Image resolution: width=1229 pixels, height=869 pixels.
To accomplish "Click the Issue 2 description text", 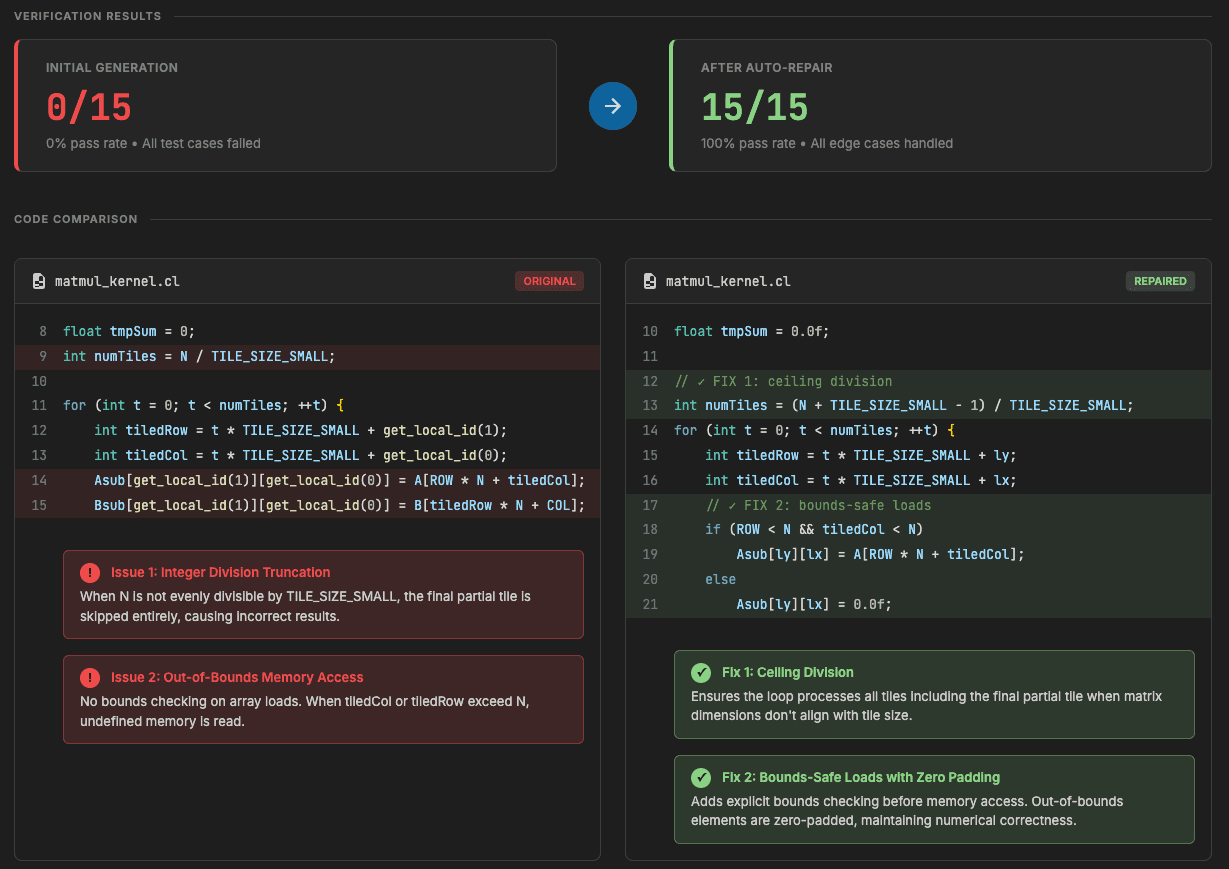I will (x=304, y=711).
